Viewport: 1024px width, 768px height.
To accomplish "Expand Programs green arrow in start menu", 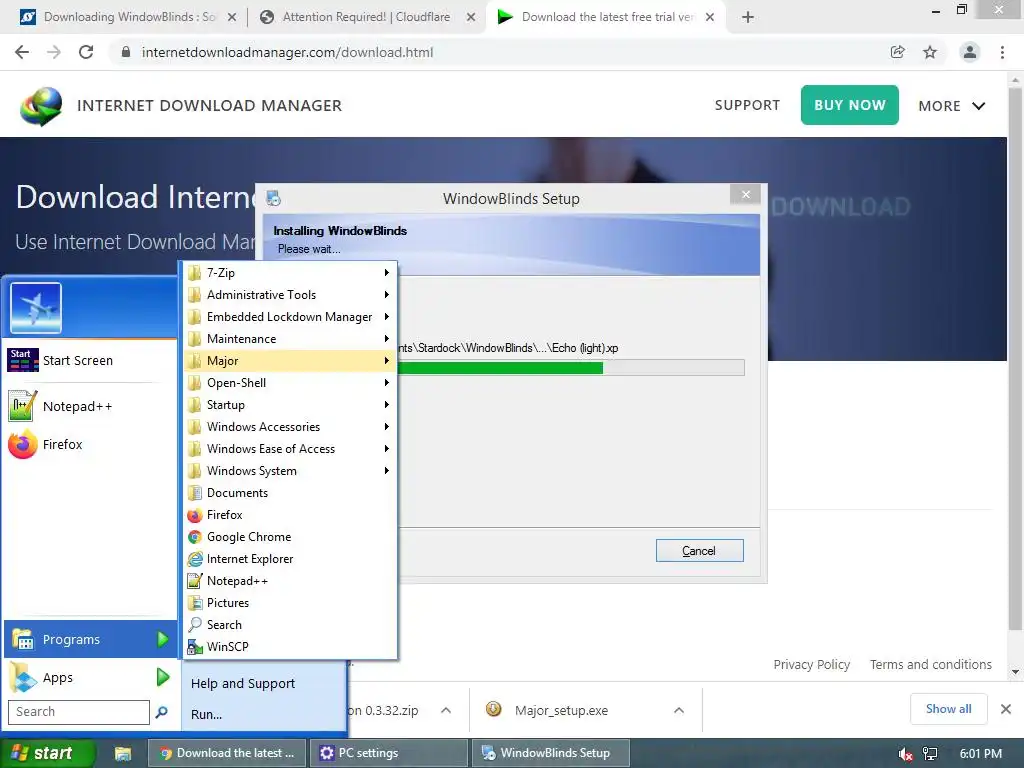I will coord(163,639).
